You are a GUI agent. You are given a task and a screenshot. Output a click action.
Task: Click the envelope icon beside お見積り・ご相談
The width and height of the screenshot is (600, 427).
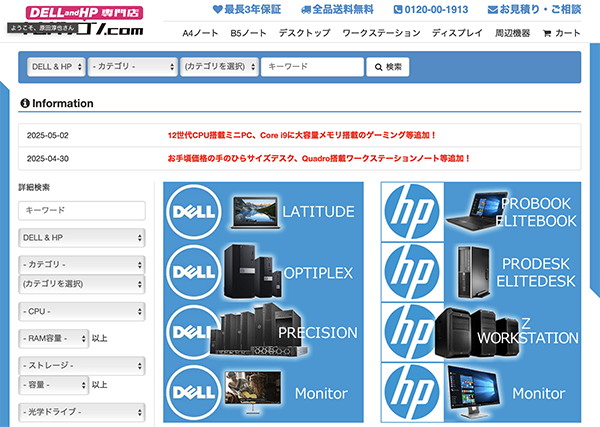(x=492, y=10)
